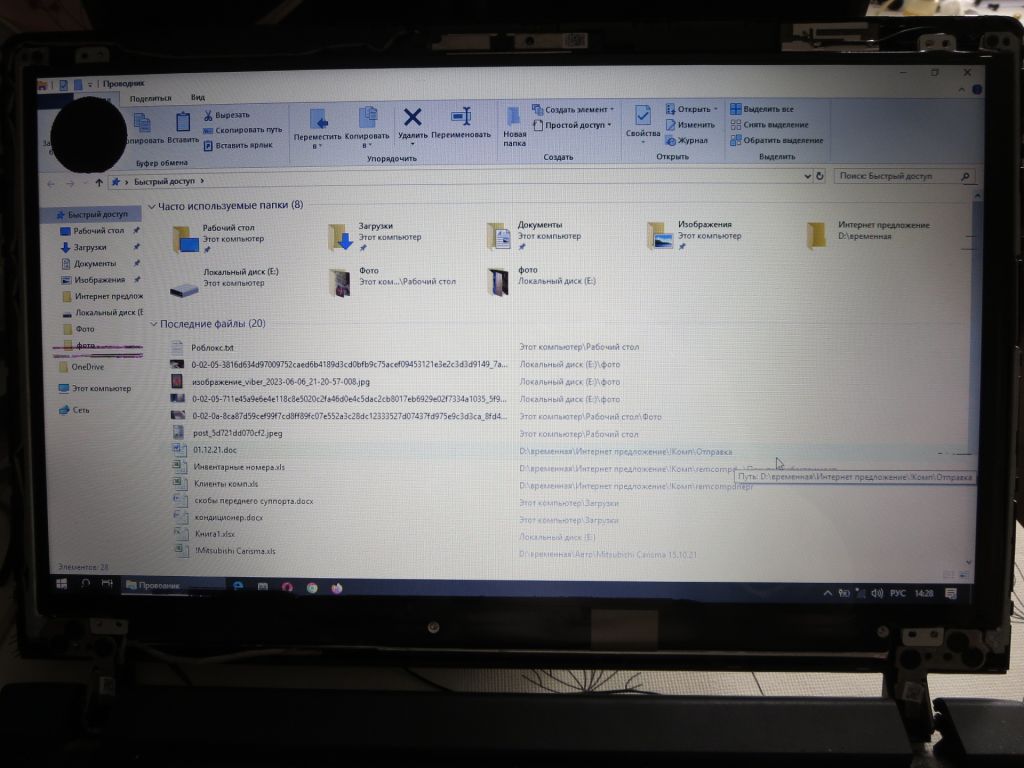Select the Изображения folder tile under frequent folders
Screen dimensions: 1024x768
point(694,235)
